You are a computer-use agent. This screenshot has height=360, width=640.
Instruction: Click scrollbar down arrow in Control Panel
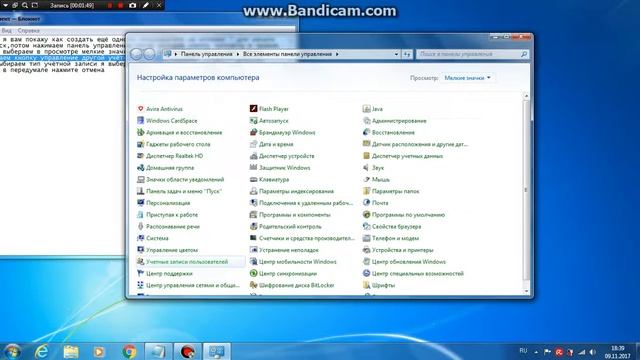coord(526,291)
